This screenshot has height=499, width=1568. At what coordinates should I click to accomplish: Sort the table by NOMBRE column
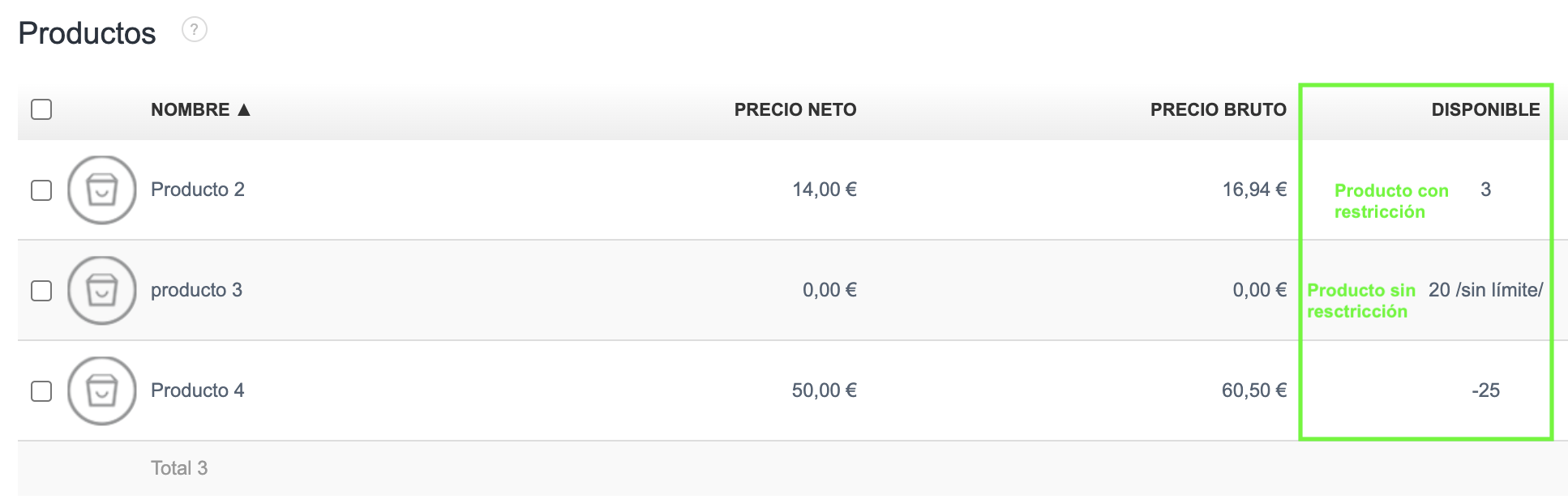[190, 110]
